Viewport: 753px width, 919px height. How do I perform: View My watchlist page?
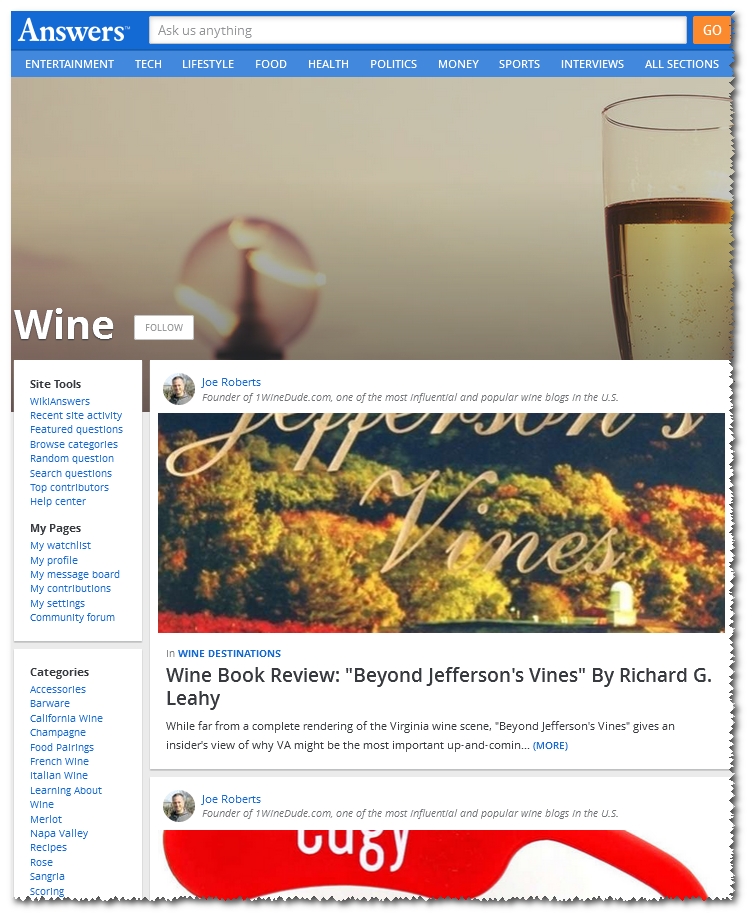click(x=60, y=545)
